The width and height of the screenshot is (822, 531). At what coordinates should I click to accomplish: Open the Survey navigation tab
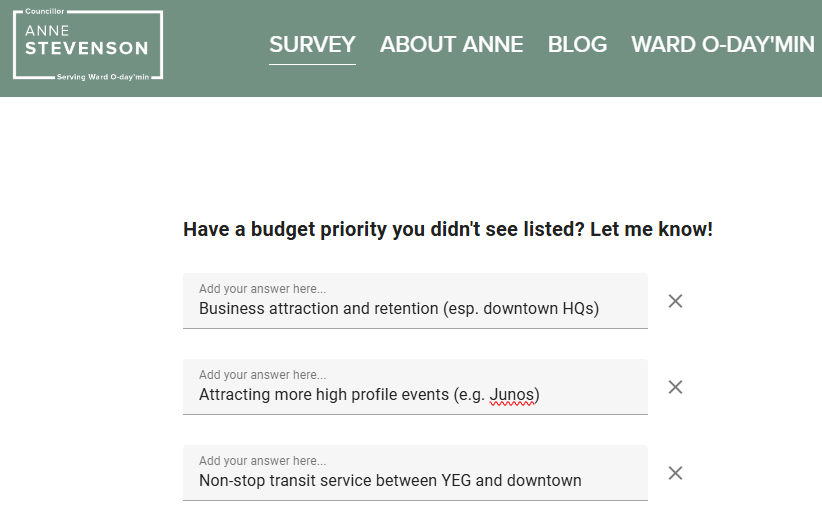point(312,45)
